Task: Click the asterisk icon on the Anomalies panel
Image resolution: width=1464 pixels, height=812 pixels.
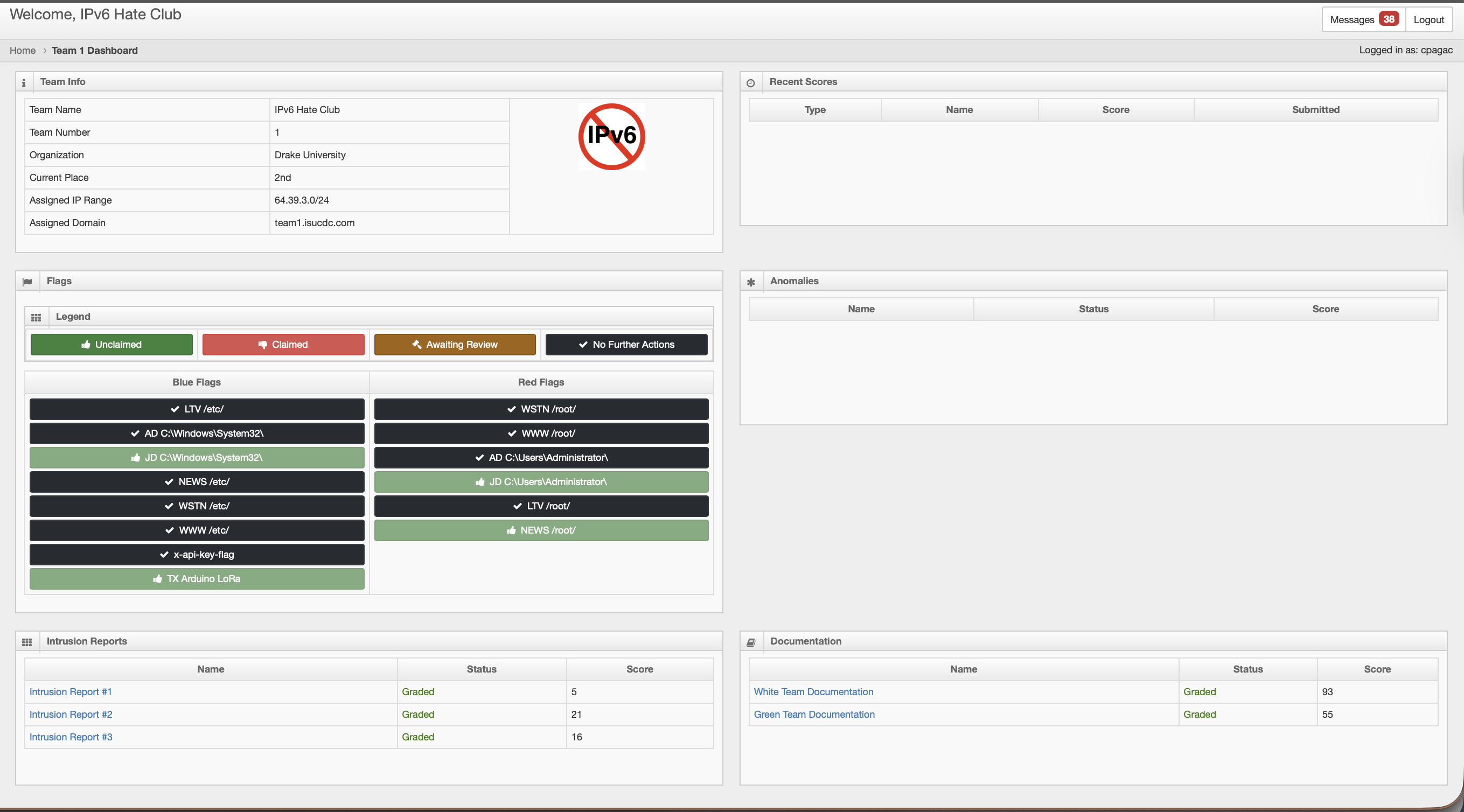Action: [751, 282]
